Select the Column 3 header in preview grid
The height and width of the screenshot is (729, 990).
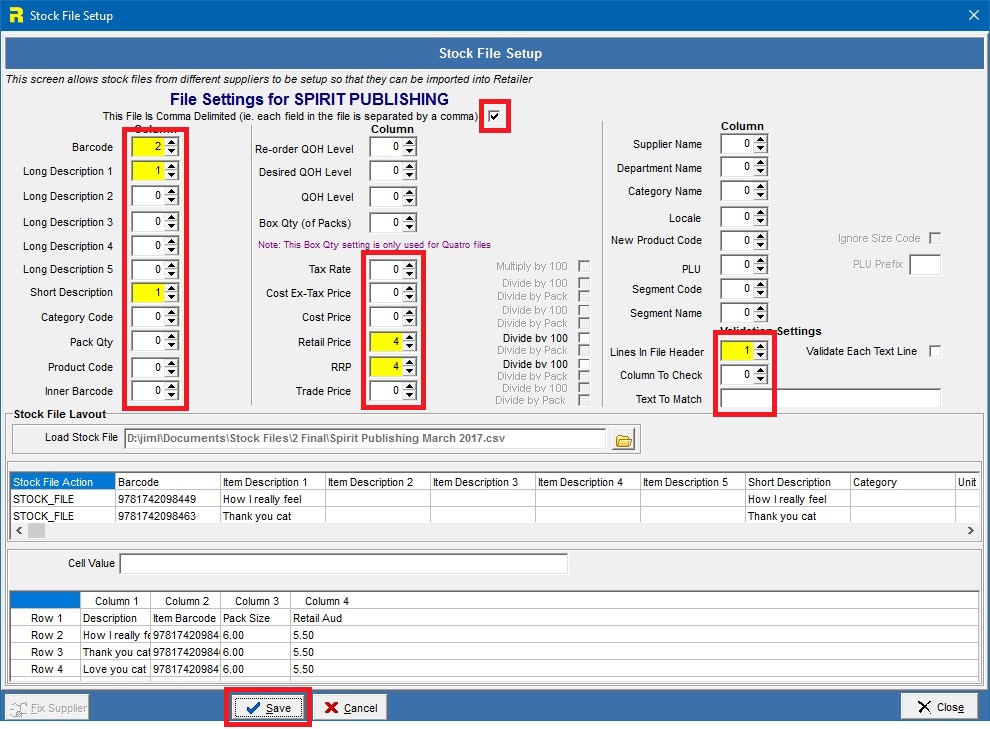(256, 601)
